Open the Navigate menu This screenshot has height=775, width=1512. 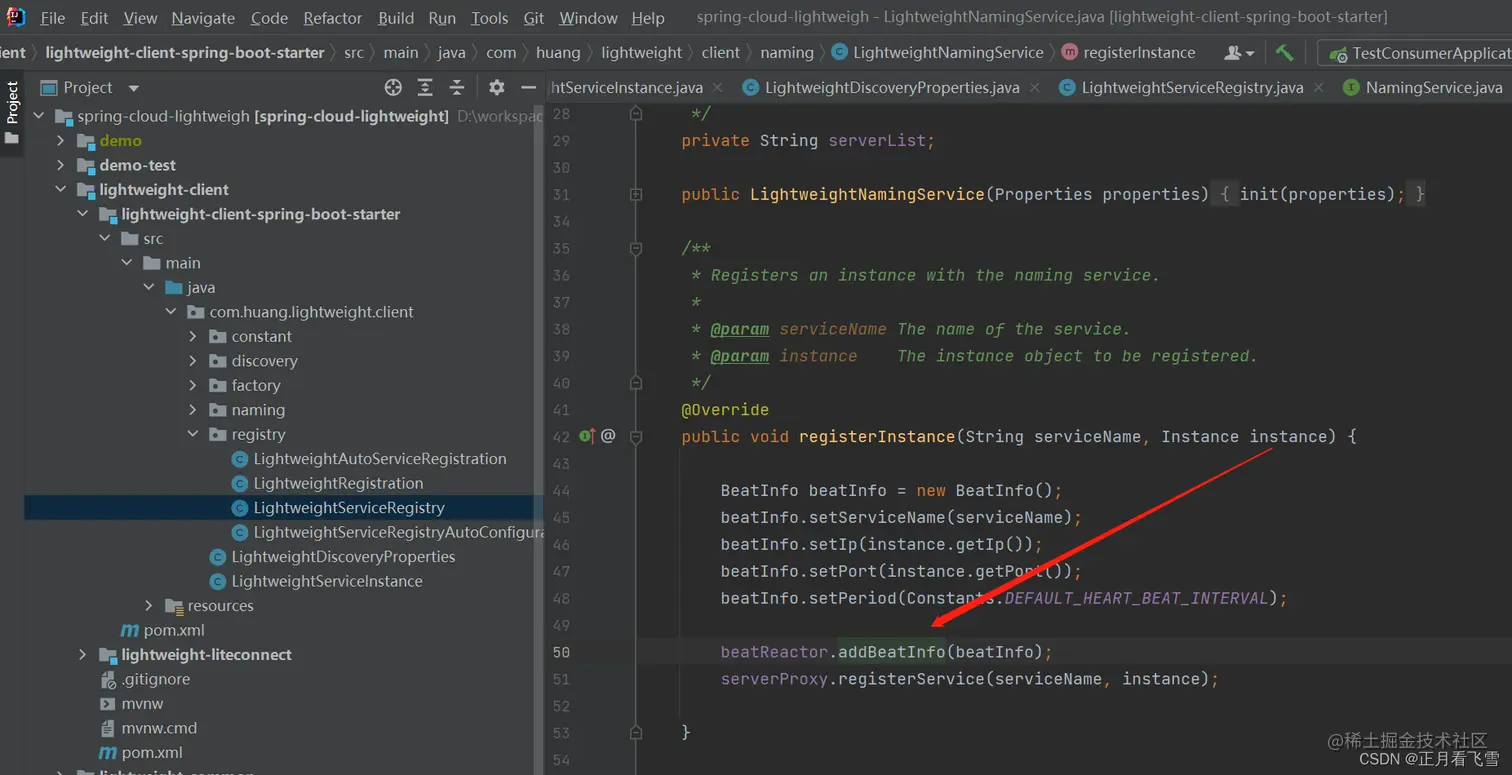tap(203, 18)
